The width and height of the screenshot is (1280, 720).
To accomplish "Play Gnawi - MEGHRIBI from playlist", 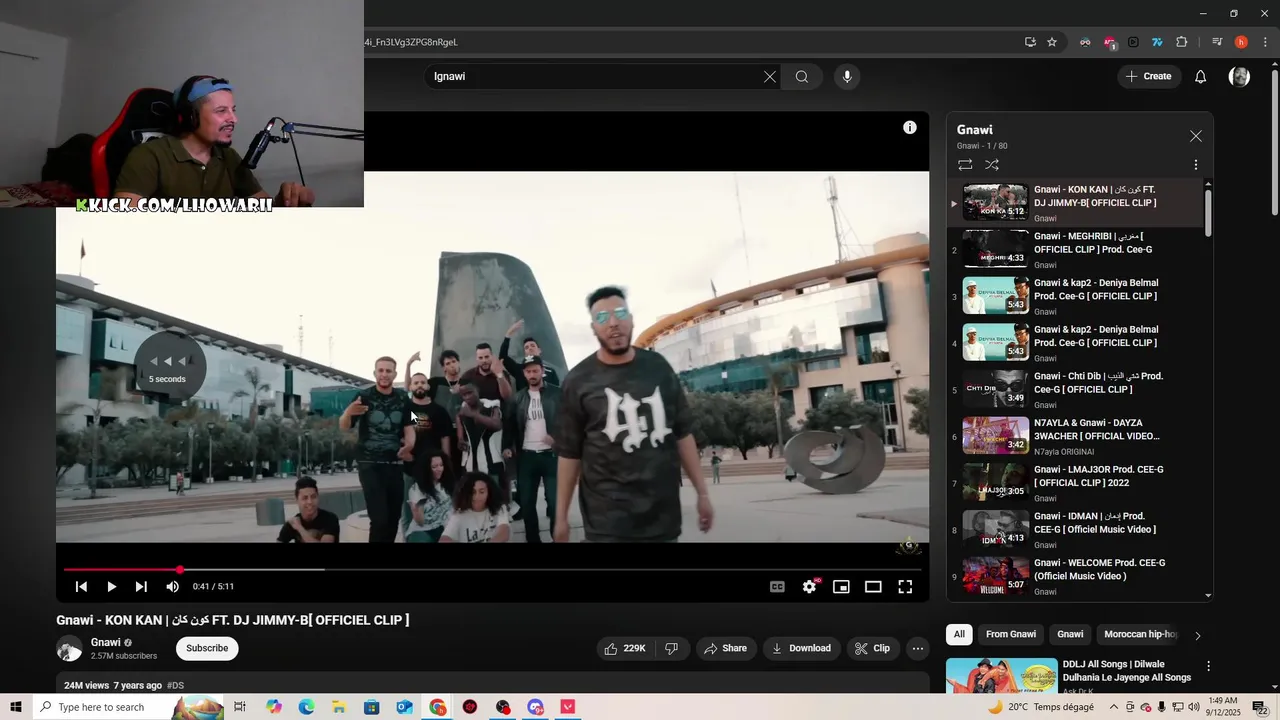I will click(x=1076, y=250).
